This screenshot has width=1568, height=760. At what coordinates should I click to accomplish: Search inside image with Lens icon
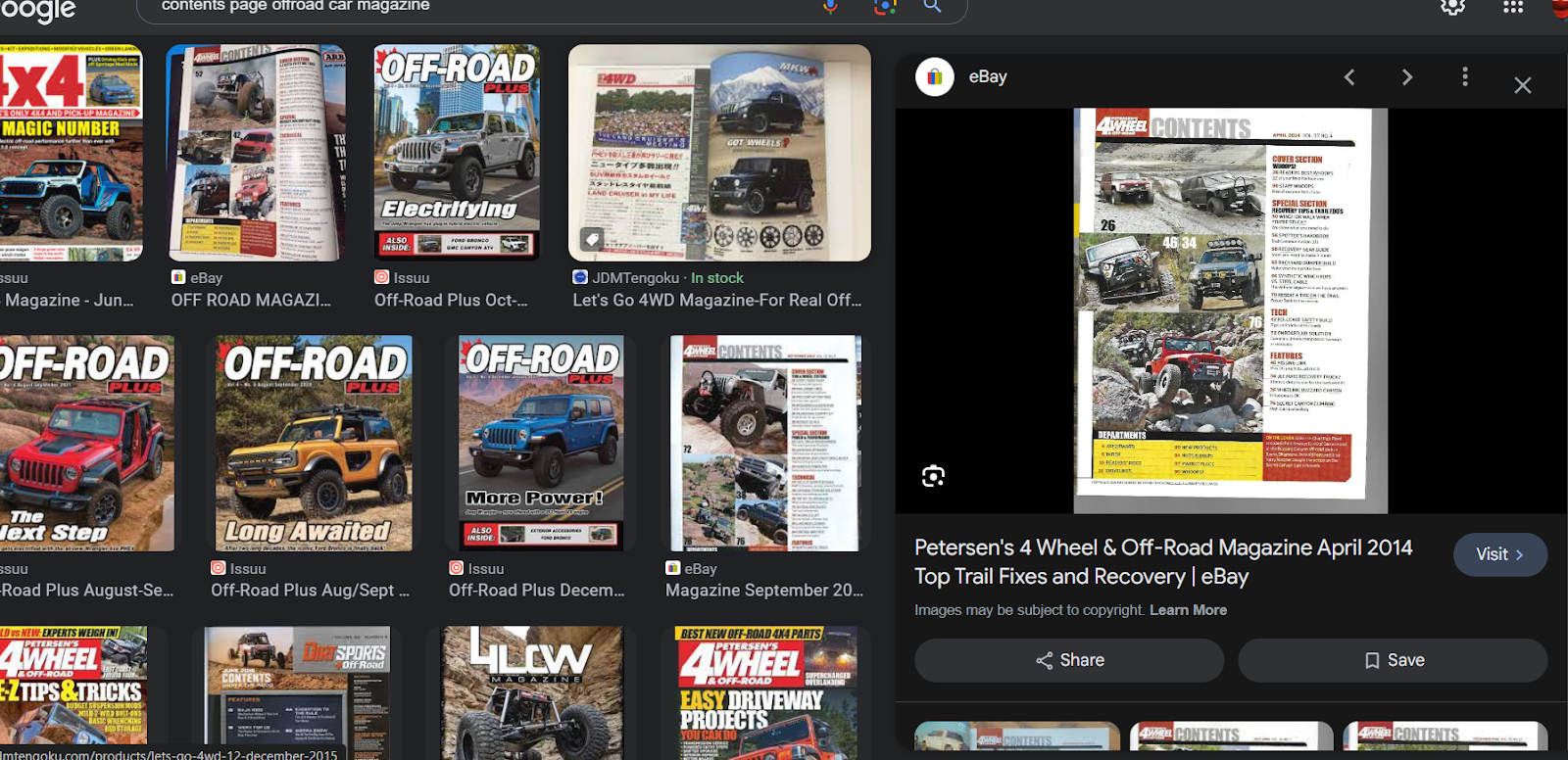pyautogui.click(x=933, y=476)
